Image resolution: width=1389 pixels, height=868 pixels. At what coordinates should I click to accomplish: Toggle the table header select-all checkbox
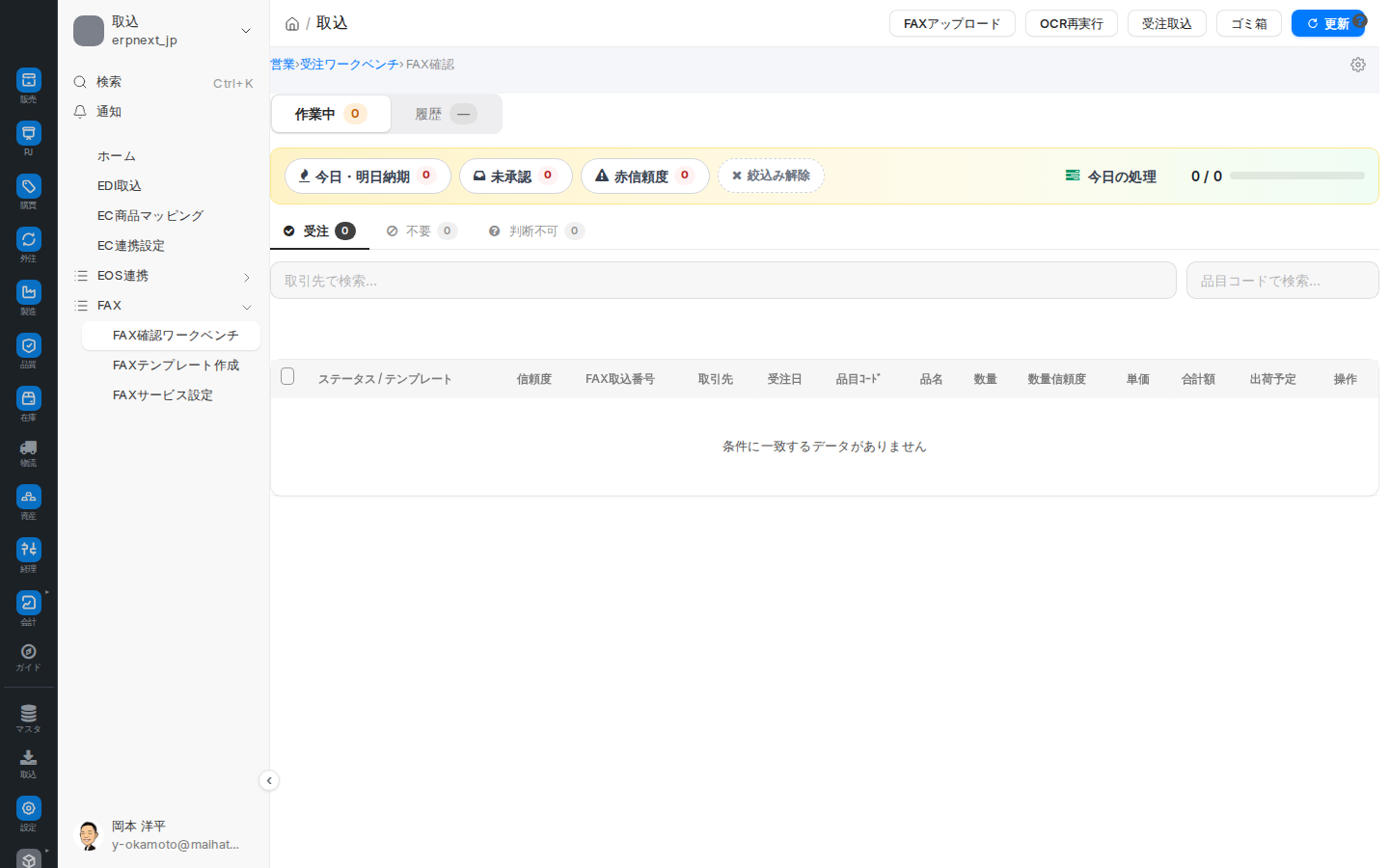pyautogui.click(x=287, y=376)
